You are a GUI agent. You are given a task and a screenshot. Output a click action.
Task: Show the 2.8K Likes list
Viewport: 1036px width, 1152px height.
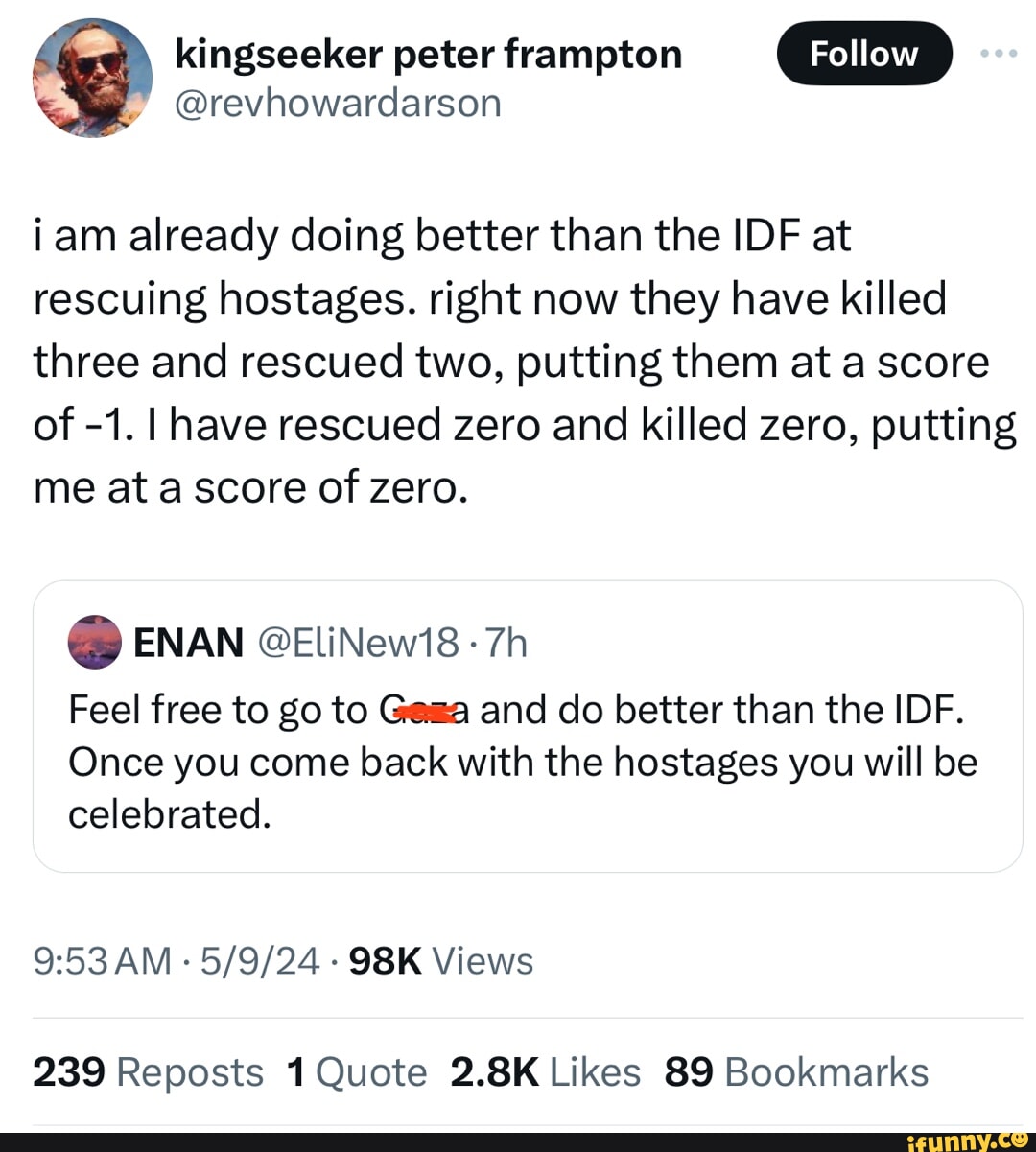[544, 1071]
